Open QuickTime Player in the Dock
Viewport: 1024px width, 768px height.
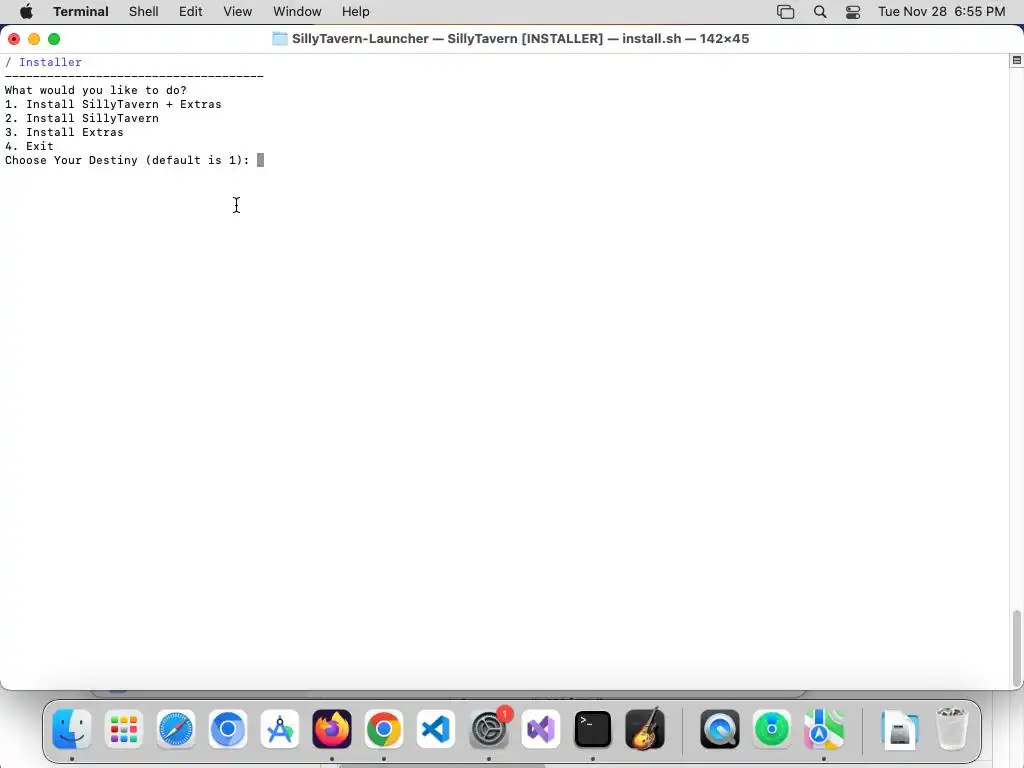(x=720, y=729)
